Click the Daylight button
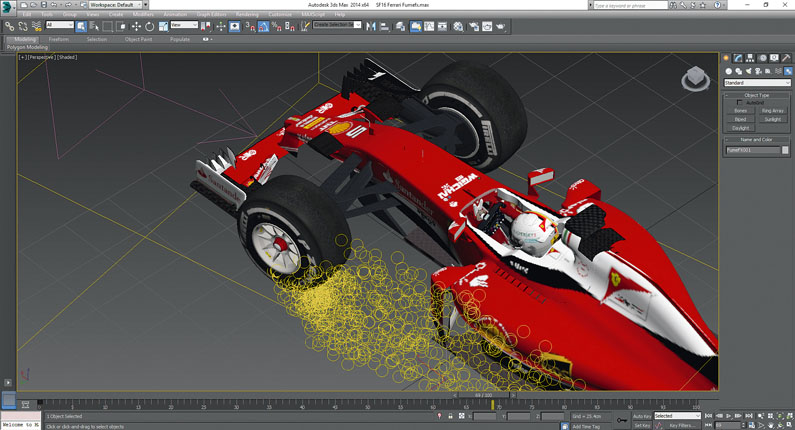This screenshot has height=430, width=795. coord(740,128)
